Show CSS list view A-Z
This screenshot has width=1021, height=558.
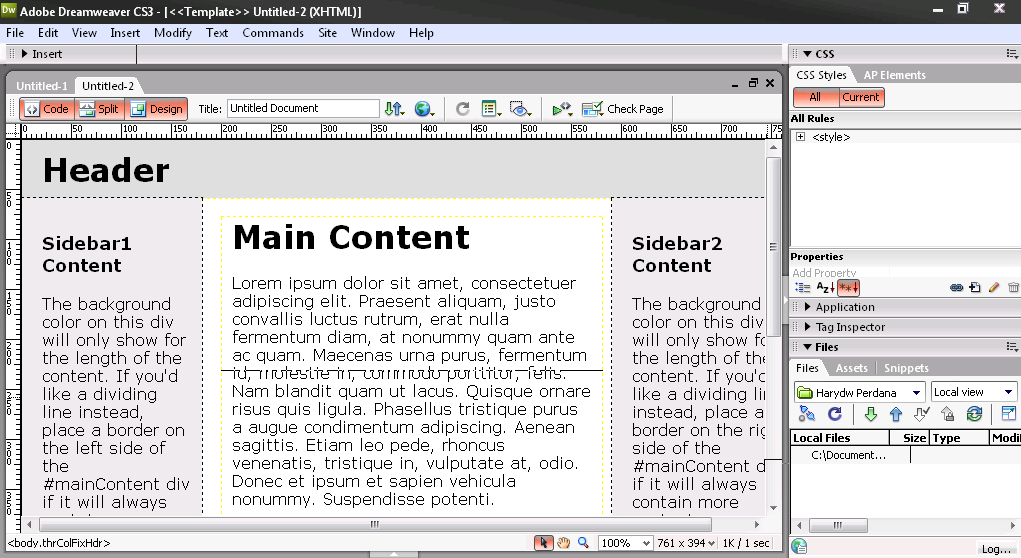(x=825, y=287)
